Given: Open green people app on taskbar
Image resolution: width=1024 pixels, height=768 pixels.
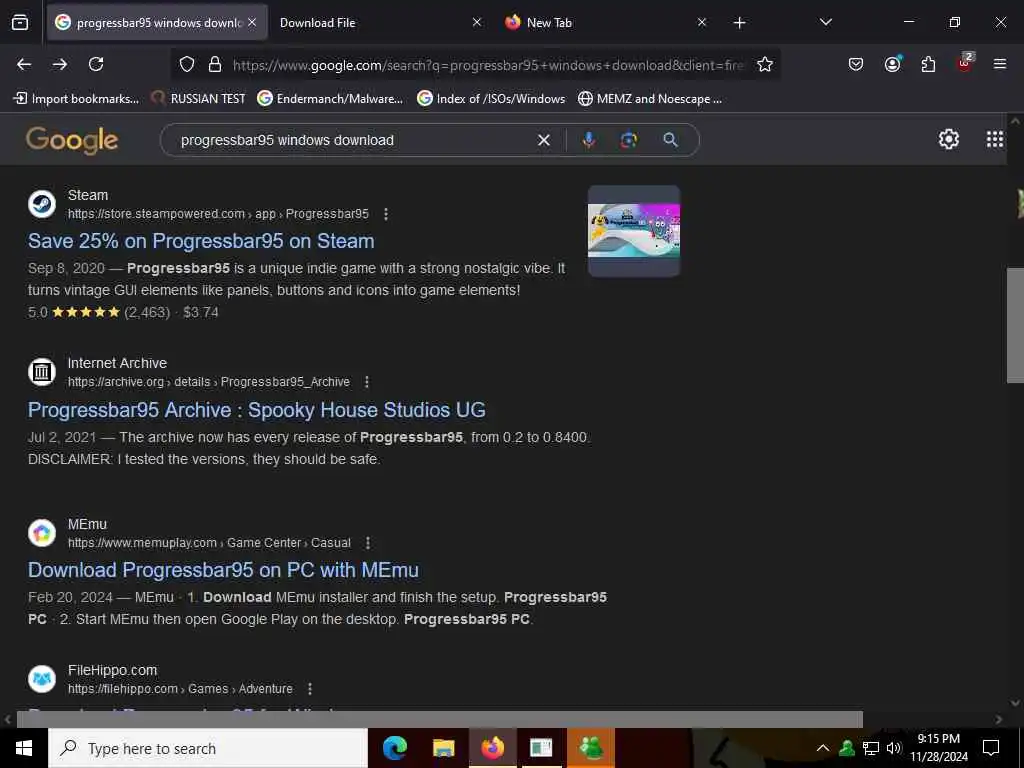Looking at the screenshot, I should (x=590, y=748).
